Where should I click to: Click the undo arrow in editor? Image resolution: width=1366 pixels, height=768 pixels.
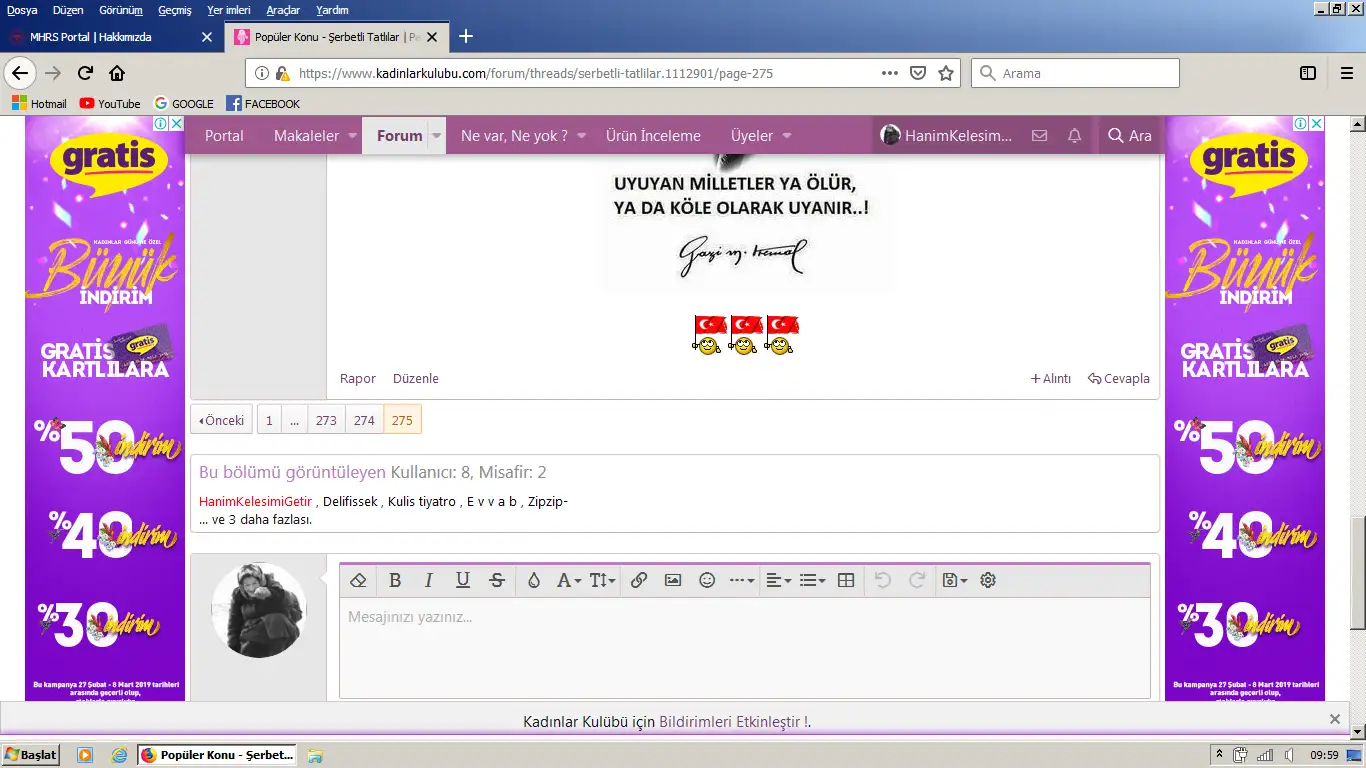click(x=882, y=580)
